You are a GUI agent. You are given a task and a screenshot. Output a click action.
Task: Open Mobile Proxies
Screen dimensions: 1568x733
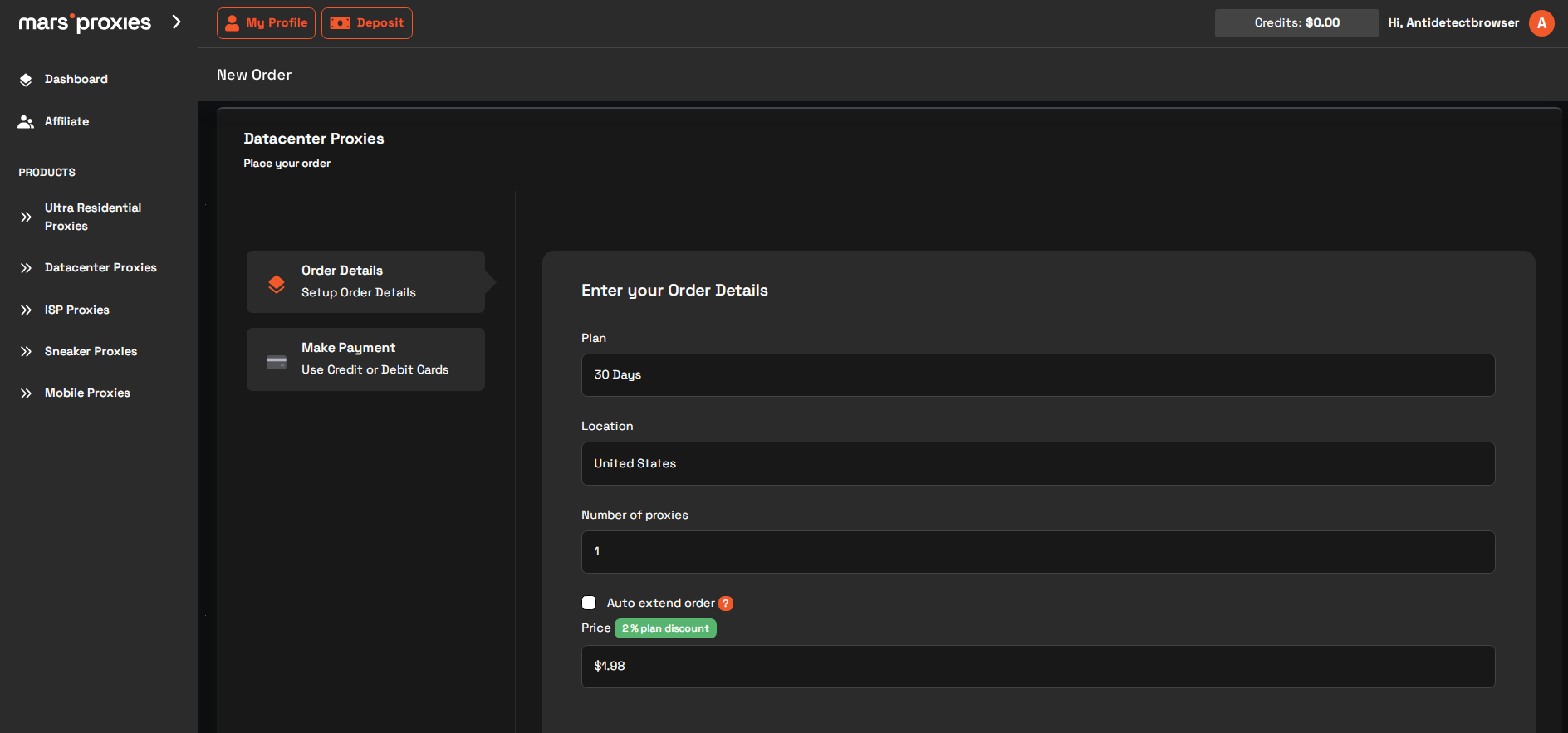click(x=87, y=393)
